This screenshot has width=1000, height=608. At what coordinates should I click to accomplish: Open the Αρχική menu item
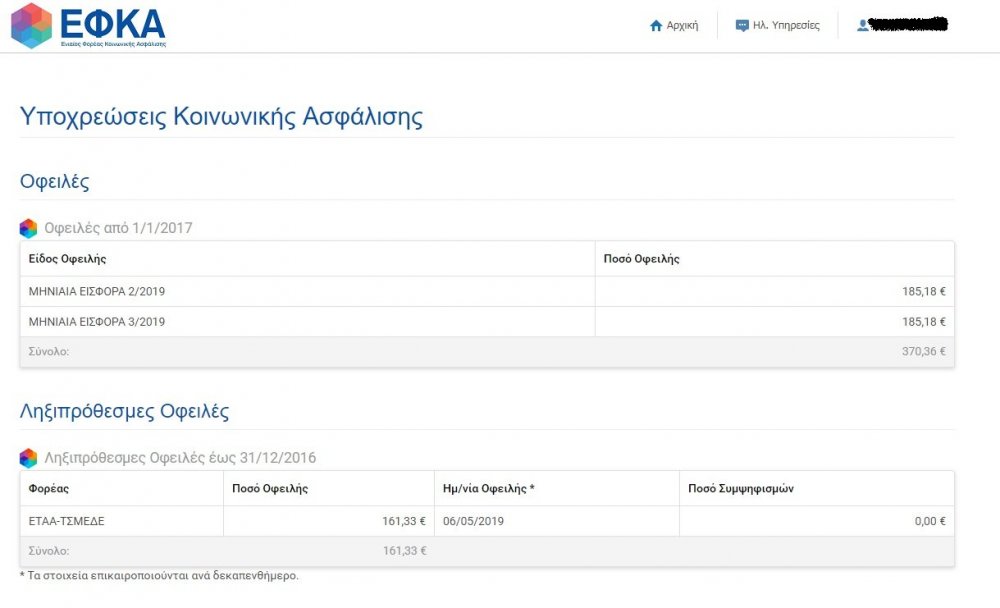point(682,26)
